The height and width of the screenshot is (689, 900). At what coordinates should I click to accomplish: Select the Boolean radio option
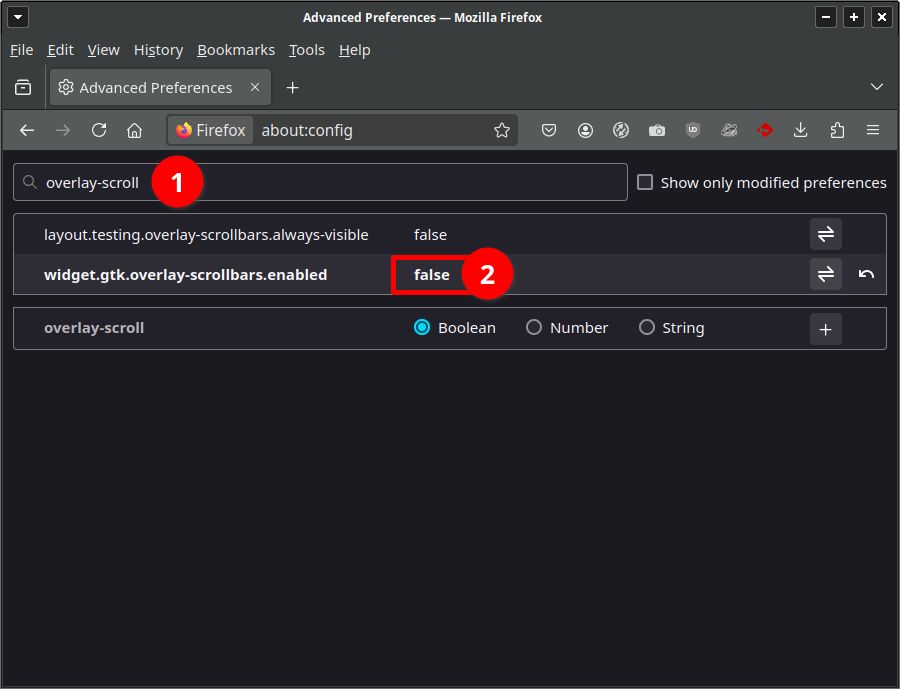422,327
